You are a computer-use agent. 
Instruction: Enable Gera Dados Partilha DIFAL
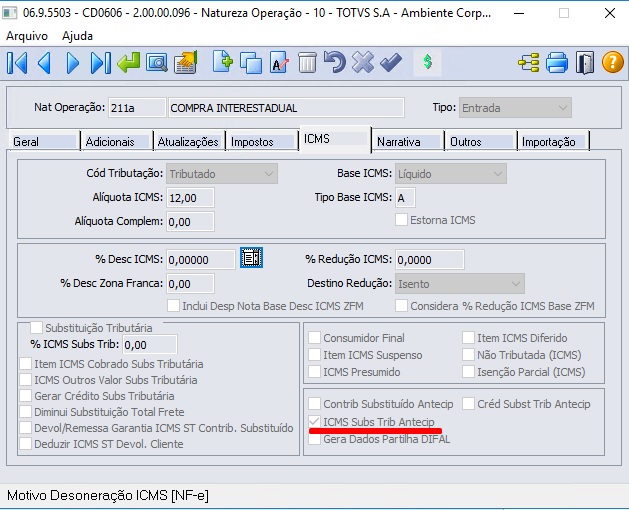[x=314, y=439]
